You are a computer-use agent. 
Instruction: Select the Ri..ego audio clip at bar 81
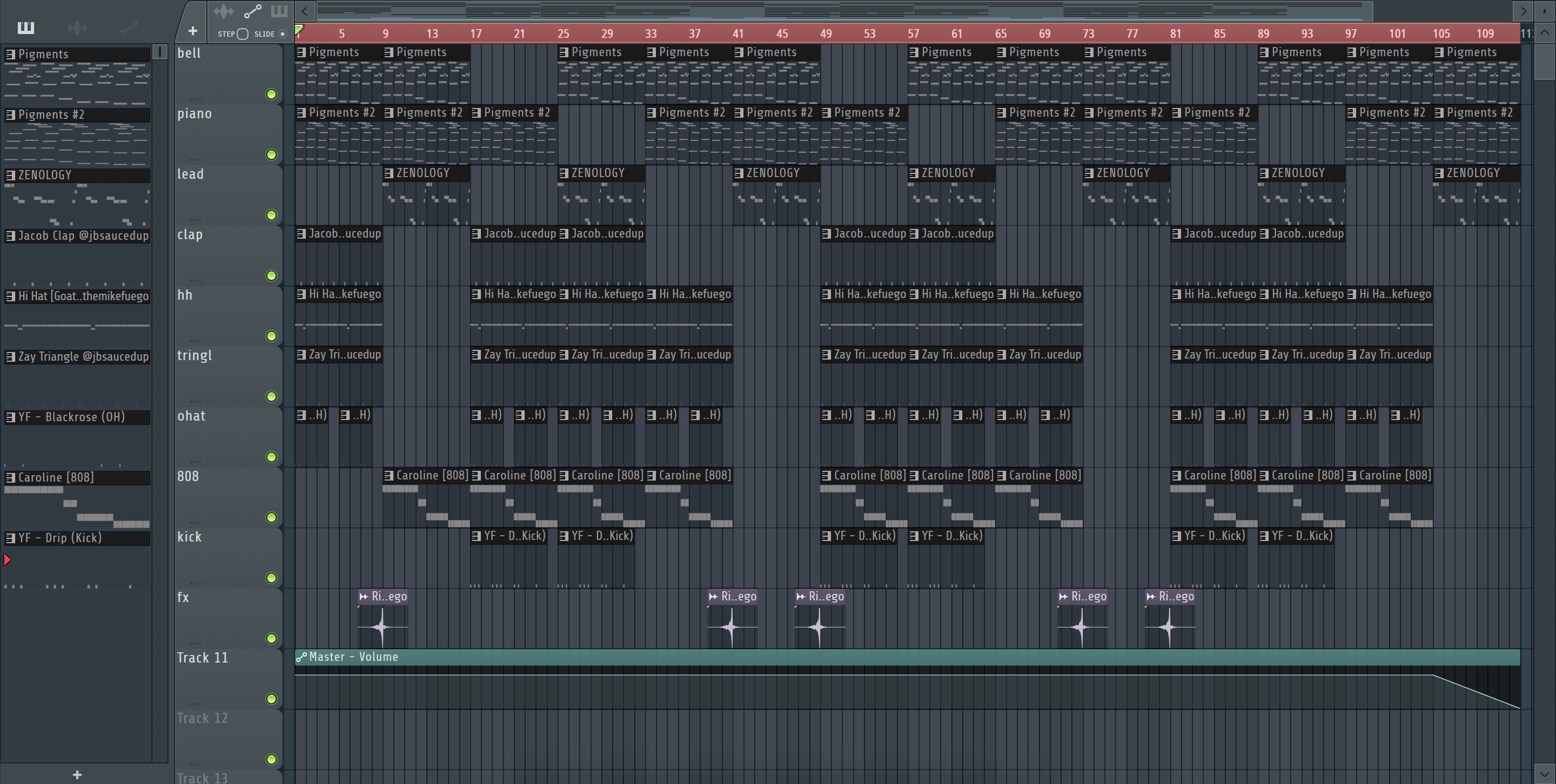(1170, 619)
